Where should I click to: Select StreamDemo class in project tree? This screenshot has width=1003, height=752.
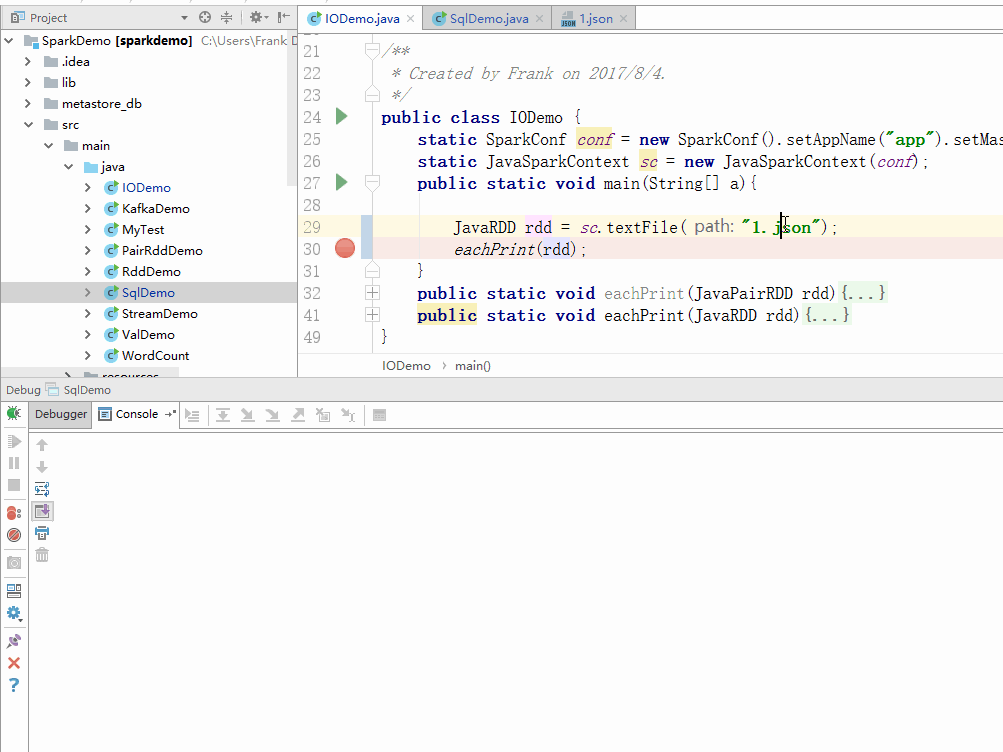pyautogui.click(x=159, y=313)
